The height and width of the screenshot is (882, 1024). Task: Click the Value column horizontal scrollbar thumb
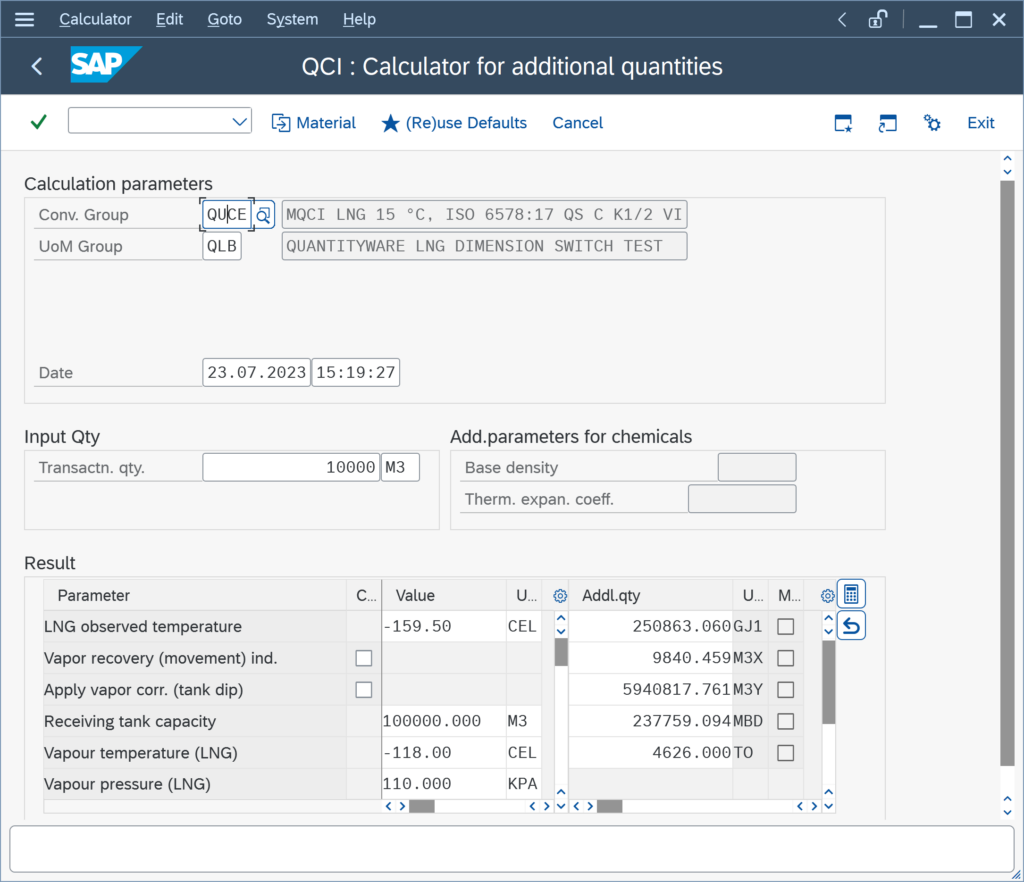(x=422, y=806)
